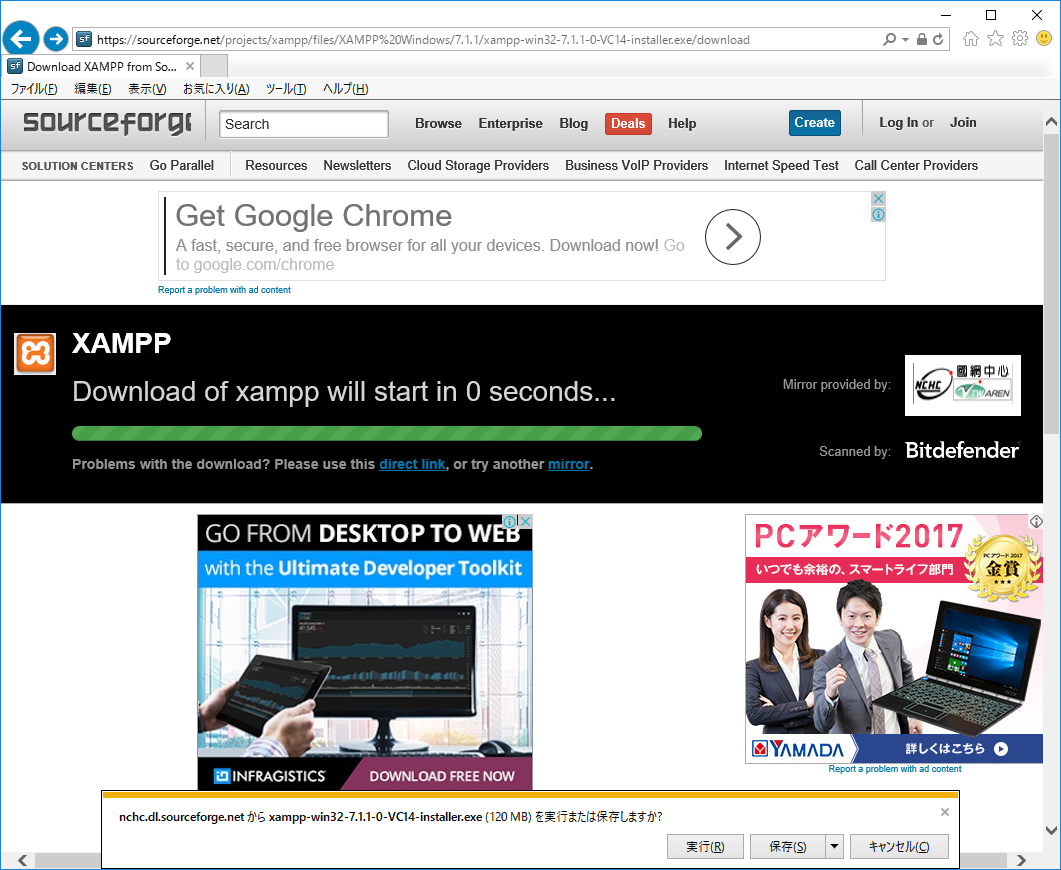Open the ファイル(F) menu

(34, 89)
